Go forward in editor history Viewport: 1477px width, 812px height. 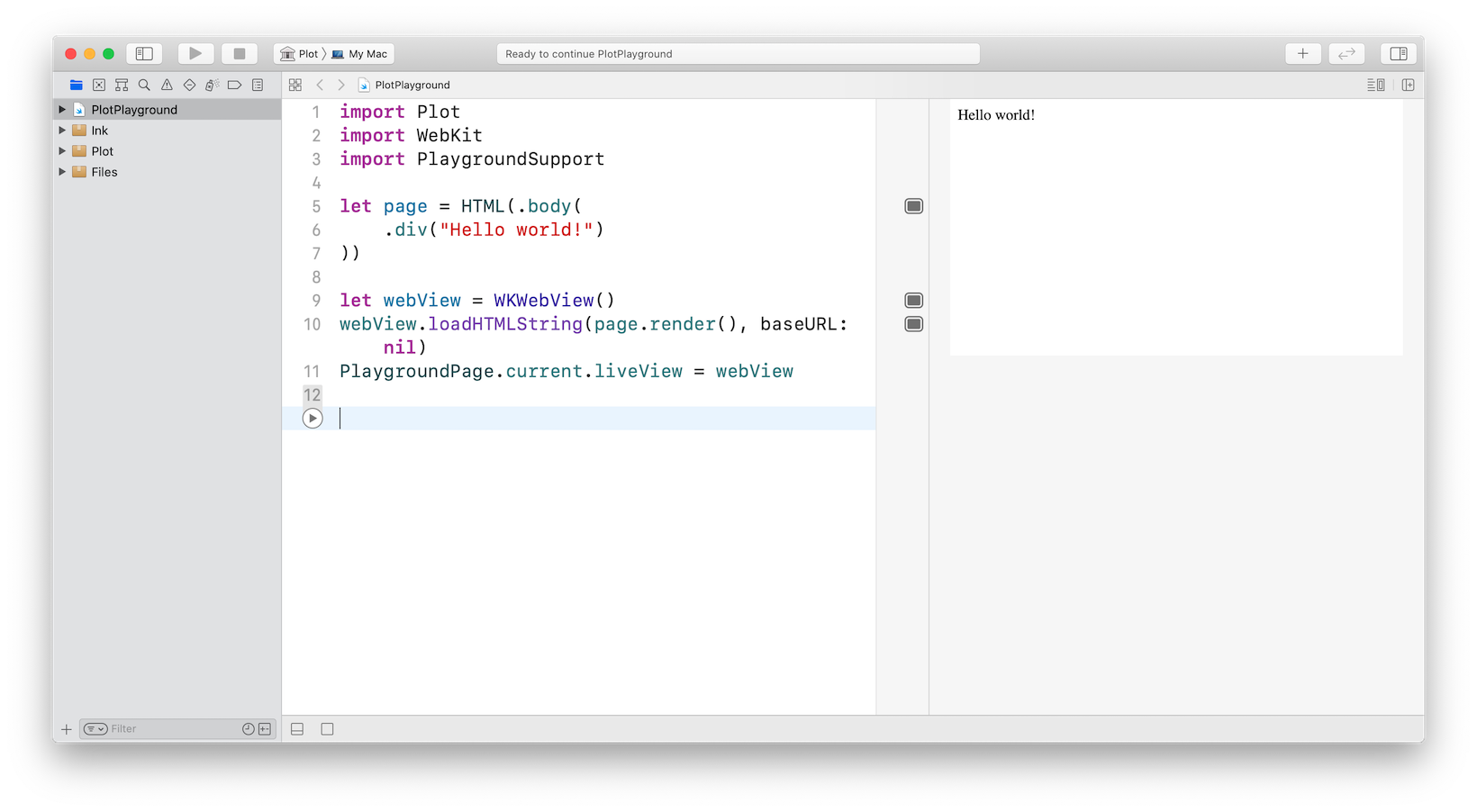[341, 85]
